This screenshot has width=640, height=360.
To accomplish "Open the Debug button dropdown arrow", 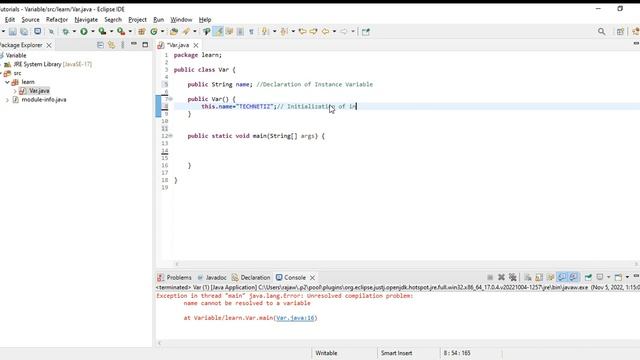I will (74, 31).
